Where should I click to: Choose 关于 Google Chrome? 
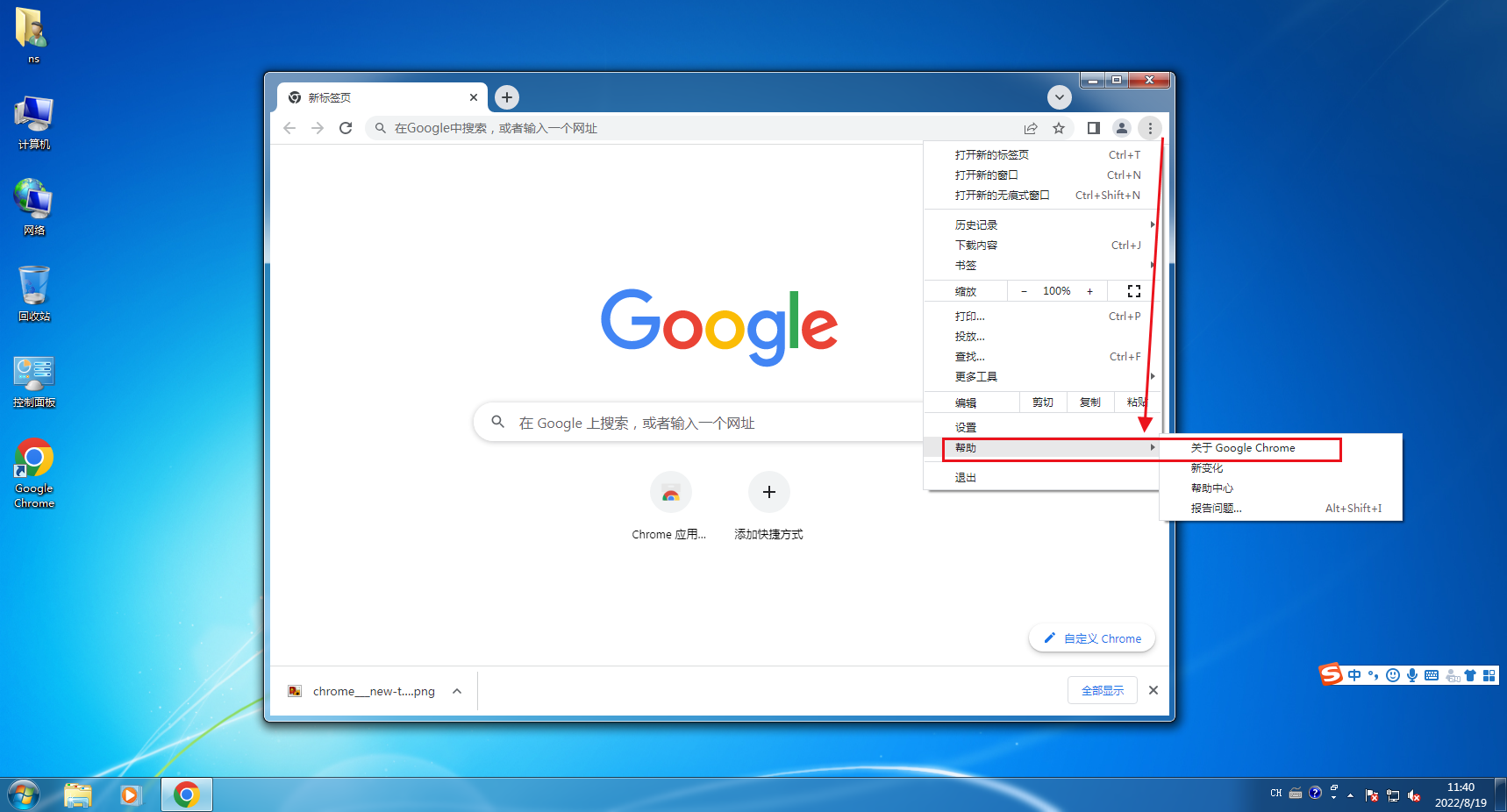pos(1281,448)
